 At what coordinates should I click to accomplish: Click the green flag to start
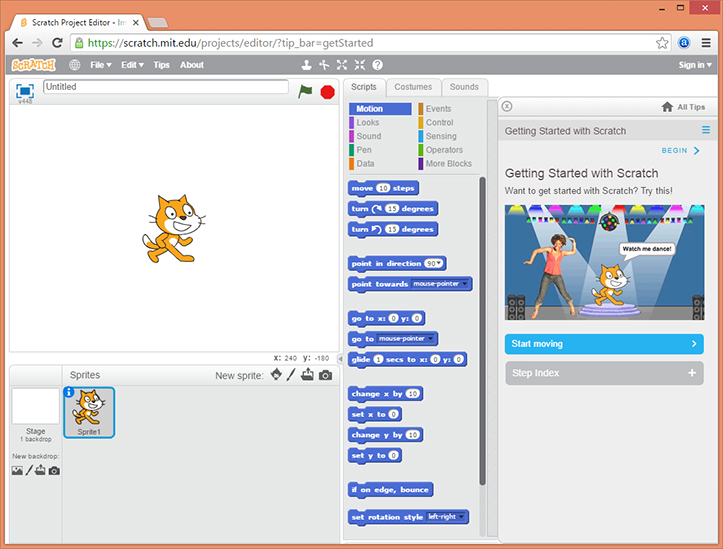pos(305,91)
